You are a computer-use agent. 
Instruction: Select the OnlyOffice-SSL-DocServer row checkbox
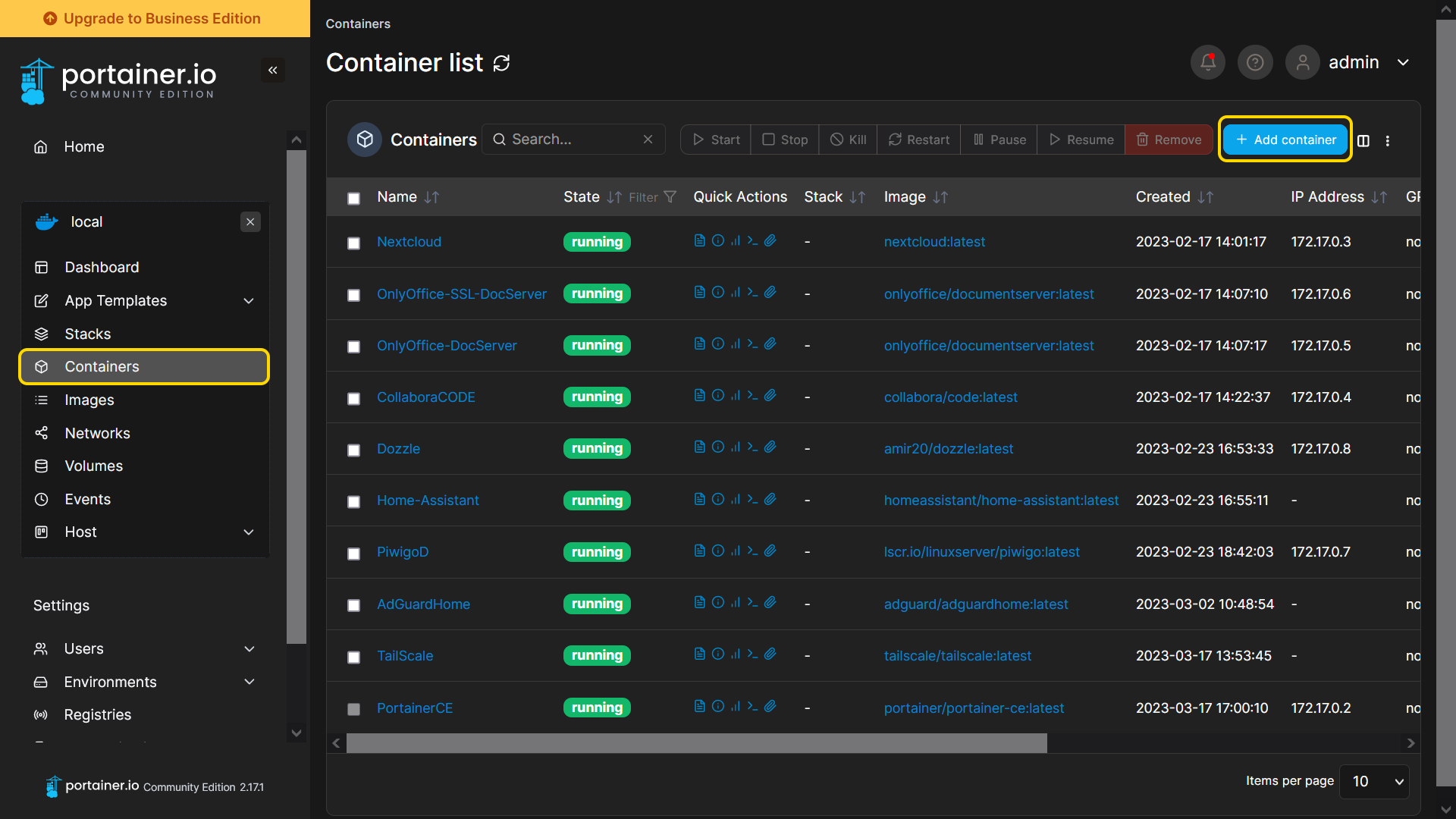pos(353,295)
